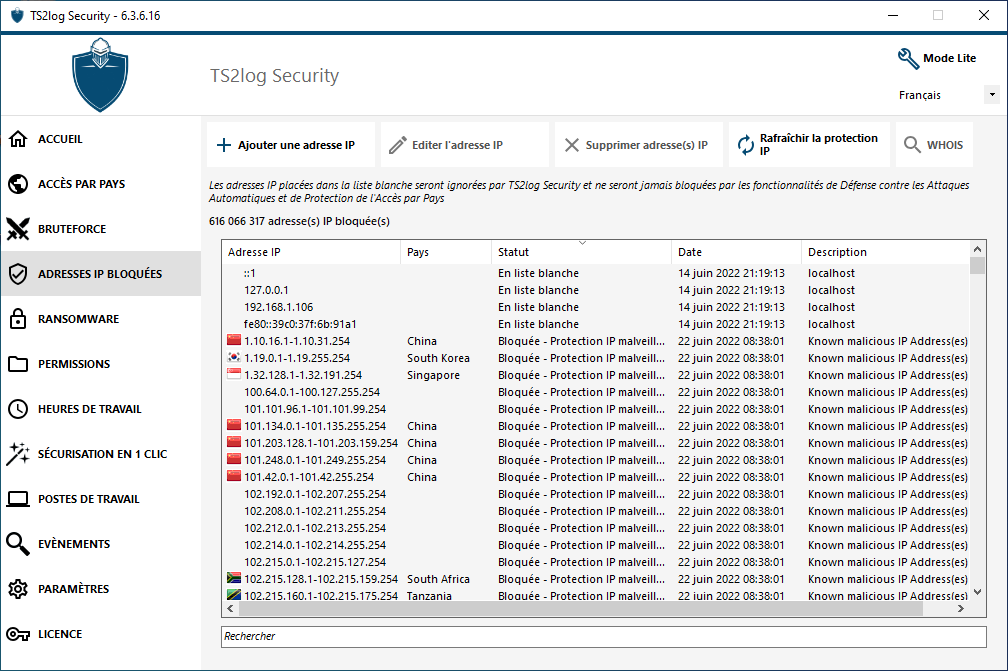Click the padlock Ransomware icon
The width and height of the screenshot is (1008, 671).
[x=18, y=319]
